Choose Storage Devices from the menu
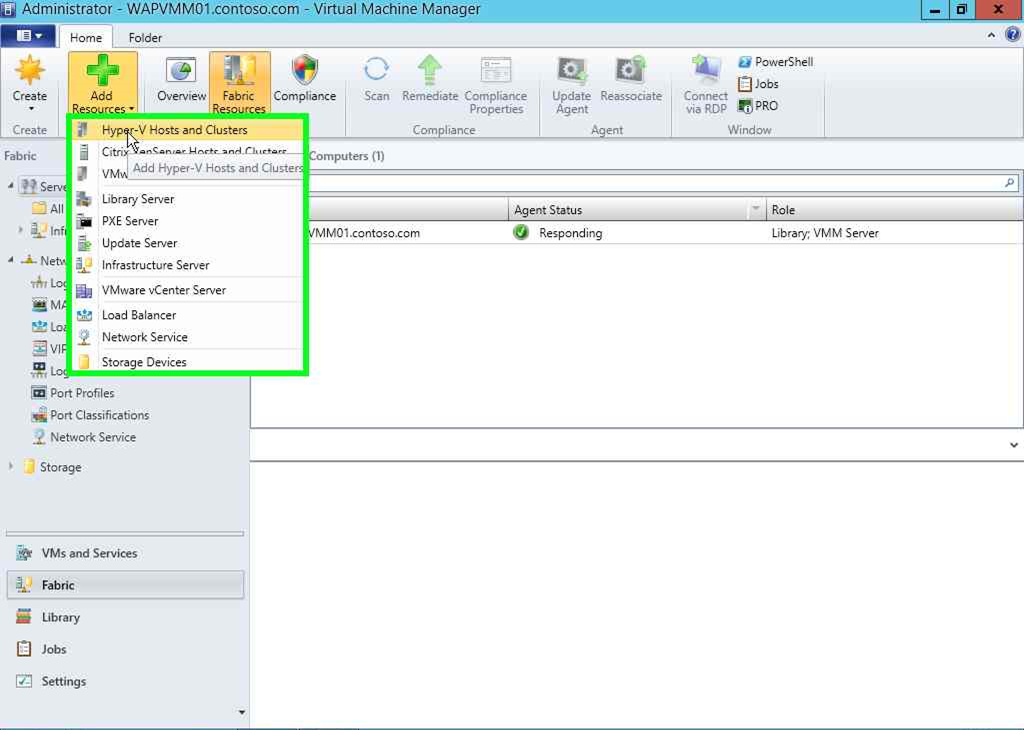This screenshot has height=730, width=1024. tap(187, 362)
